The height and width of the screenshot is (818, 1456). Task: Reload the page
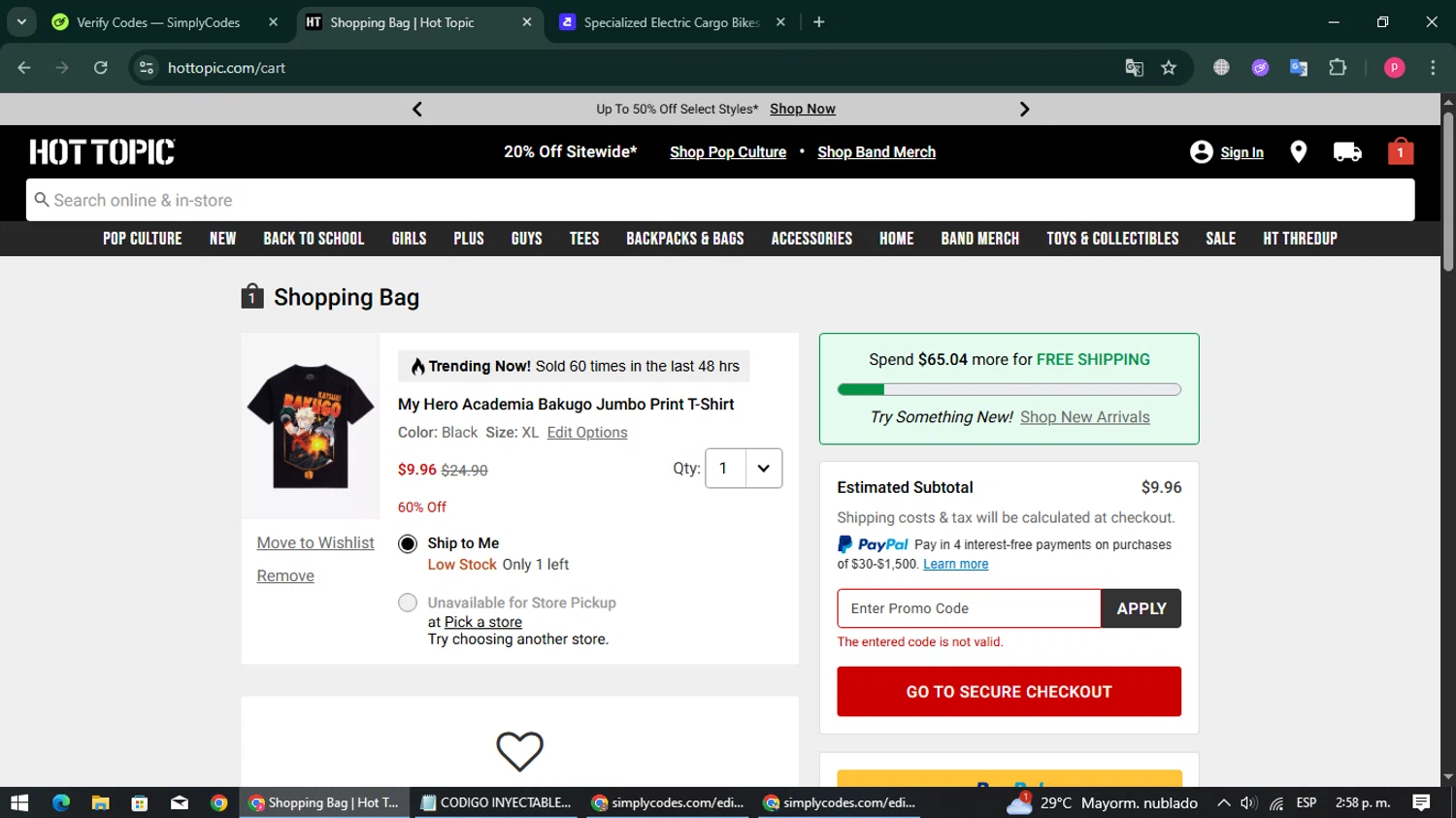pos(101,68)
